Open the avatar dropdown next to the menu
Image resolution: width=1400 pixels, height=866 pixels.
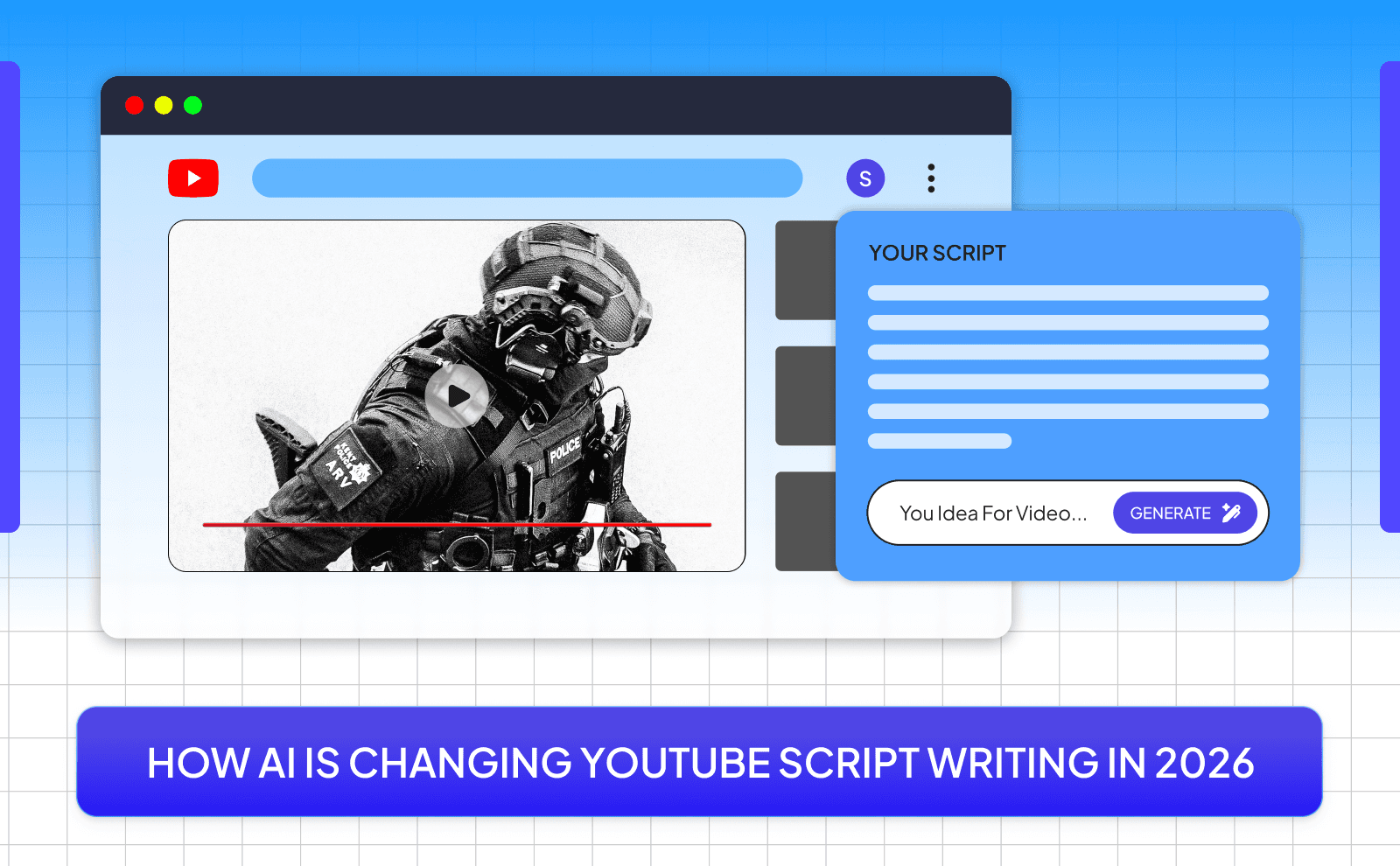864,178
